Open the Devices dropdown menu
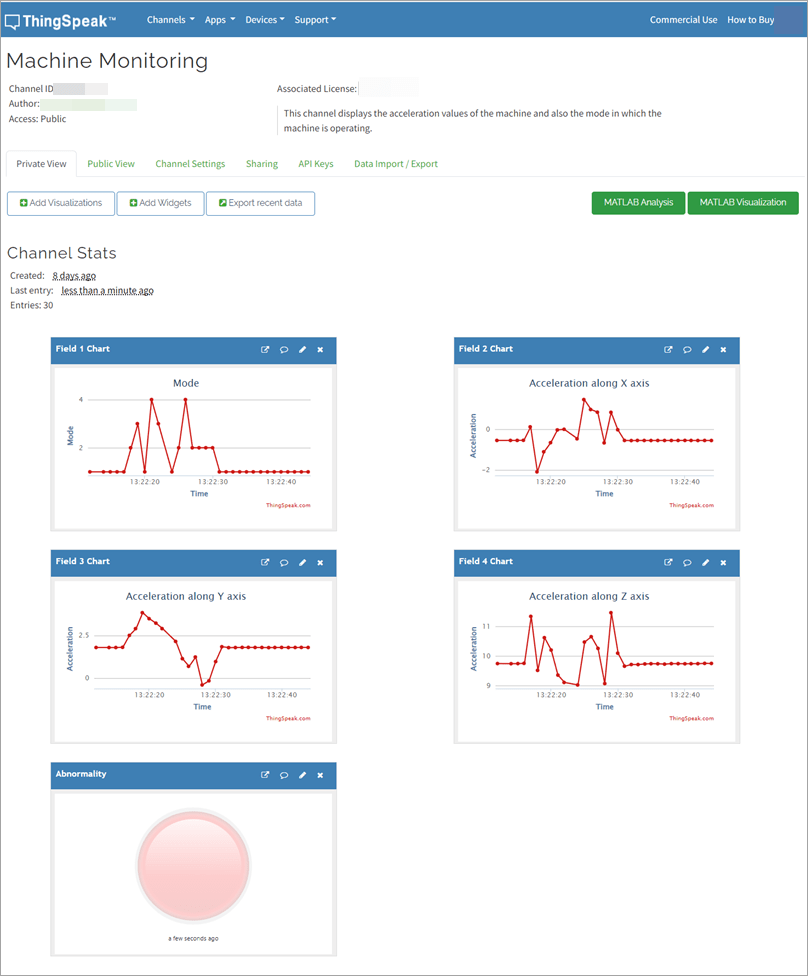808x976 pixels. tap(264, 18)
